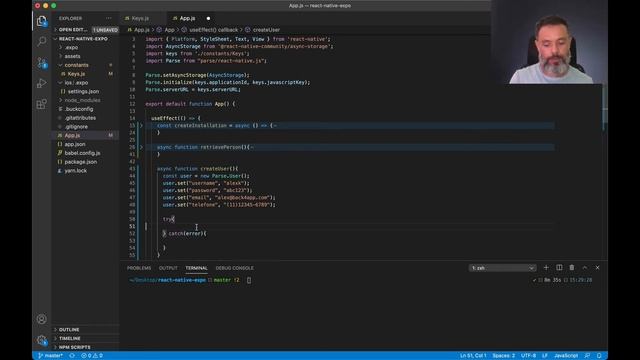Image resolution: width=640 pixels, height=360 pixels.
Task: Close the terminal panel
Action: tap(598, 268)
